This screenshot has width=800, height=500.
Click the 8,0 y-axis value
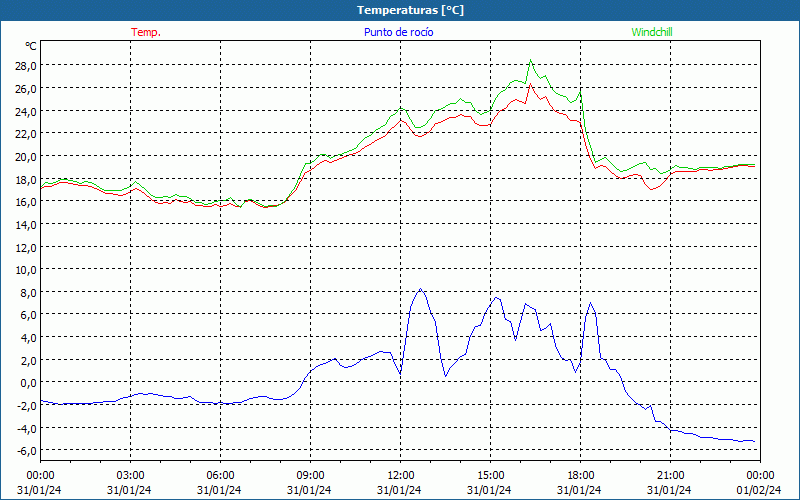[x=28, y=292]
